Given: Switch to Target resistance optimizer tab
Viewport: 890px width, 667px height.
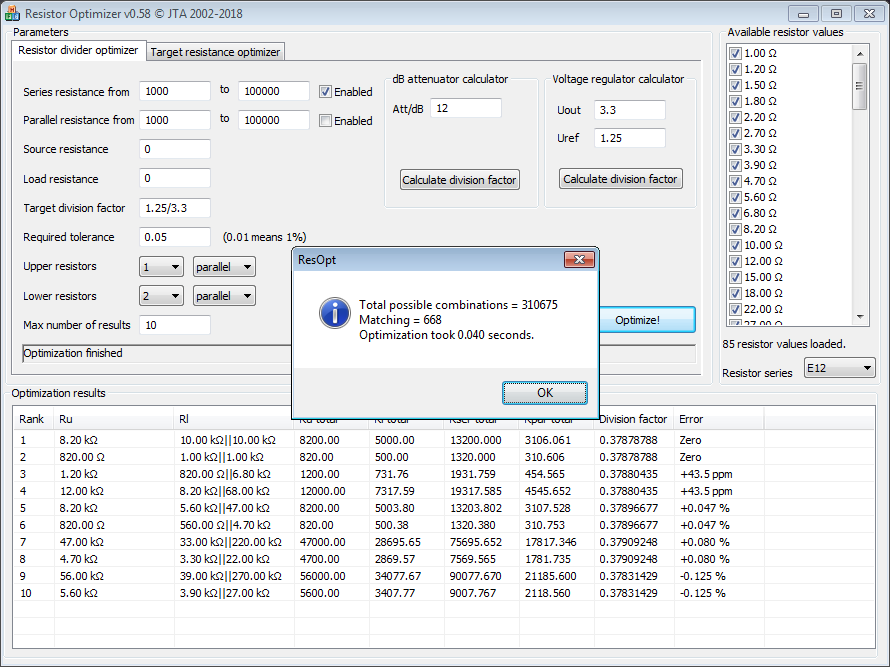Looking at the screenshot, I should 216,52.
